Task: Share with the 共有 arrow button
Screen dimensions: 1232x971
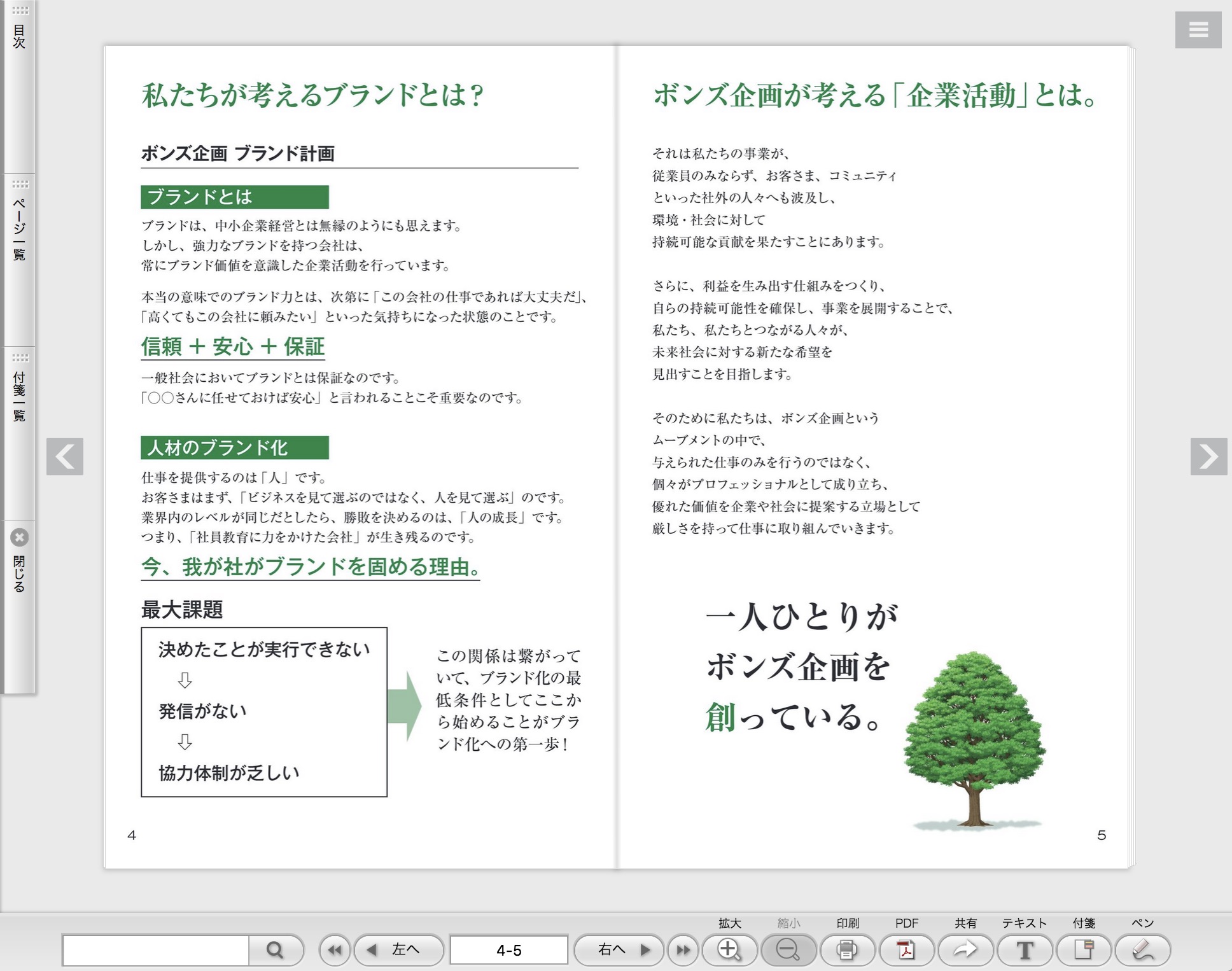Action: [965, 950]
